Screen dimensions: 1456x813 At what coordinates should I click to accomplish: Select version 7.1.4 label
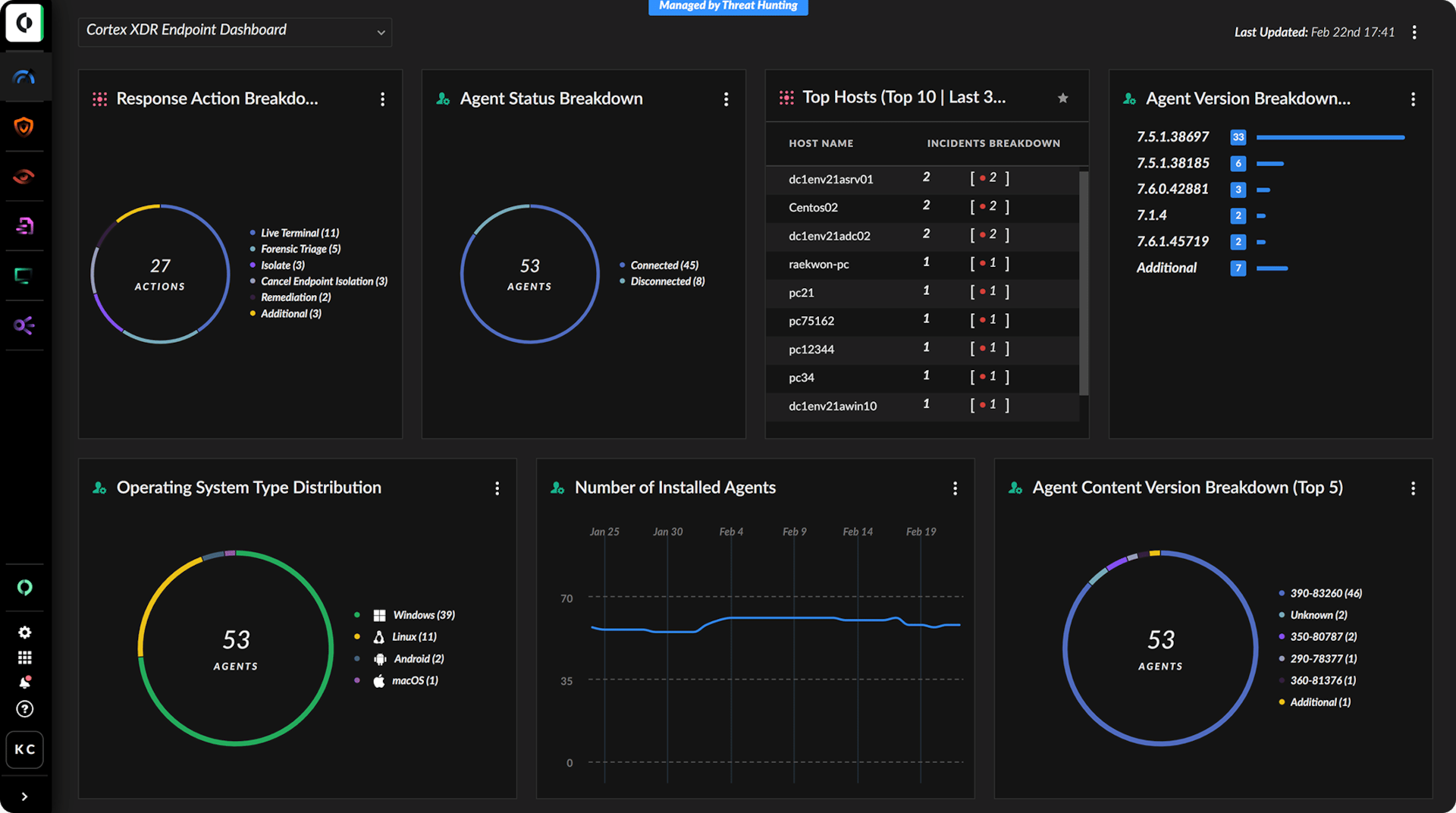(1151, 215)
